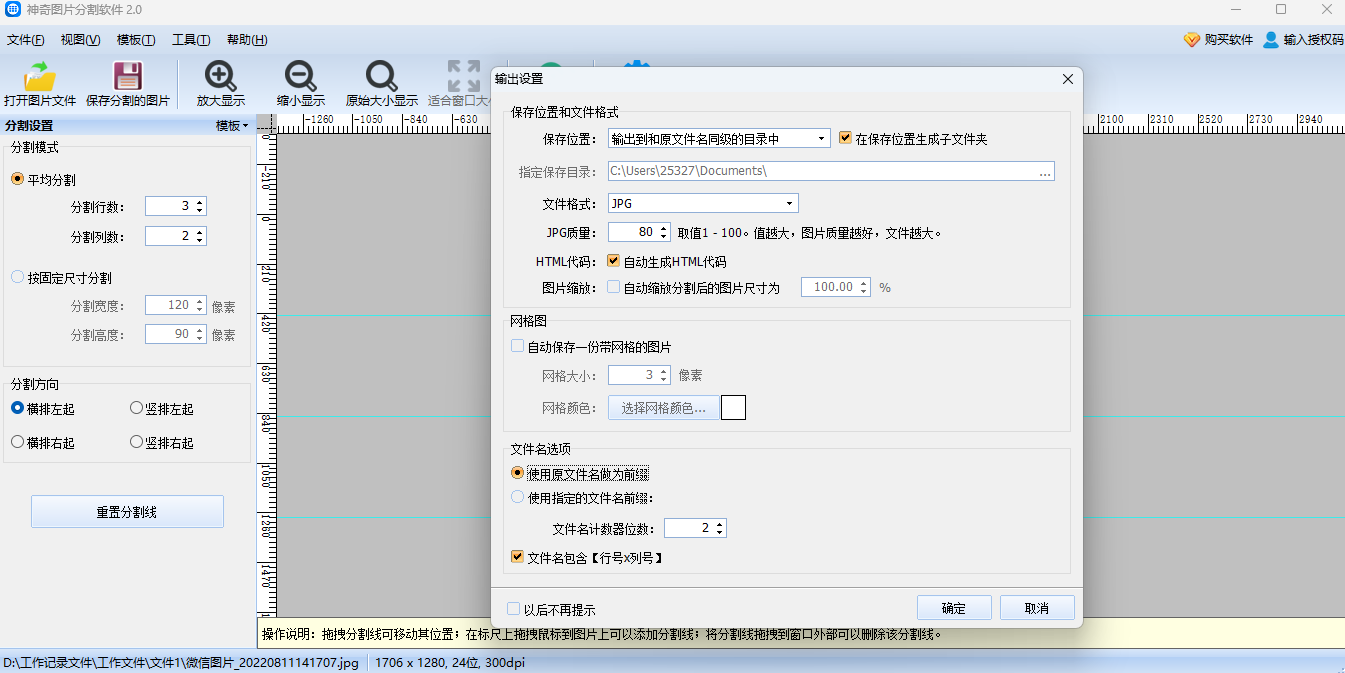The width and height of the screenshot is (1345, 673).
Task: Click the OK button in output settings
Action: pyautogui.click(x=954, y=608)
